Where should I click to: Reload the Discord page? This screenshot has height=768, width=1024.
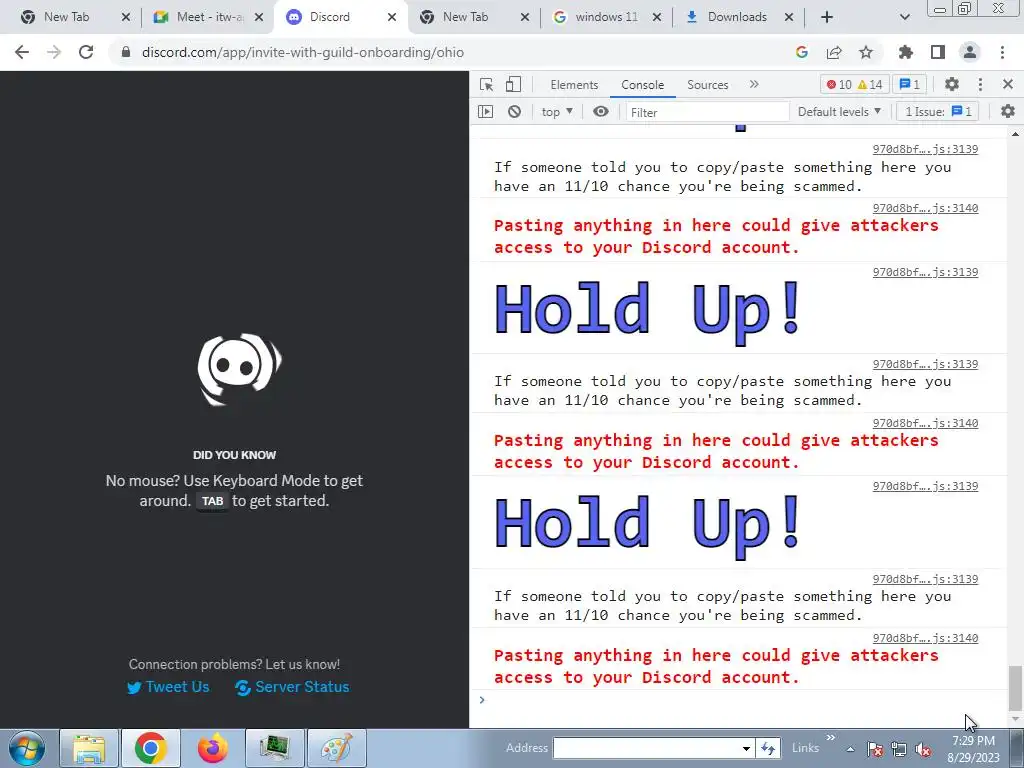pyautogui.click(x=86, y=52)
